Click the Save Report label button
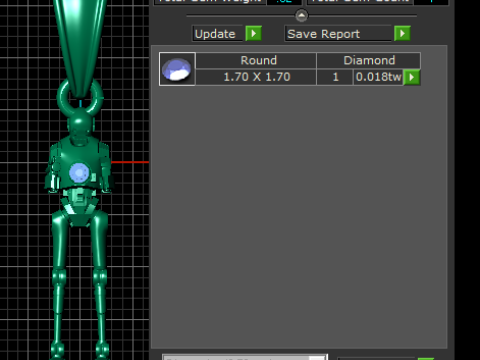This screenshot has height=360, width=480. click(x=338, y=34)
